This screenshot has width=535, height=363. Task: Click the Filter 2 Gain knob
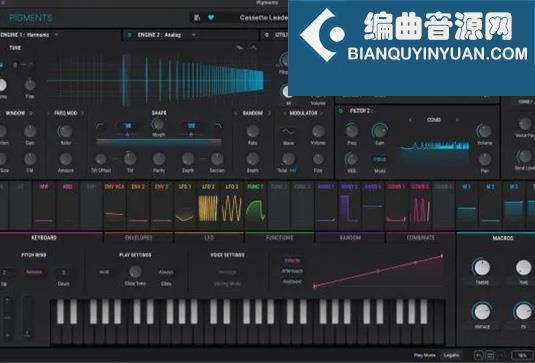tap(380, 131)
